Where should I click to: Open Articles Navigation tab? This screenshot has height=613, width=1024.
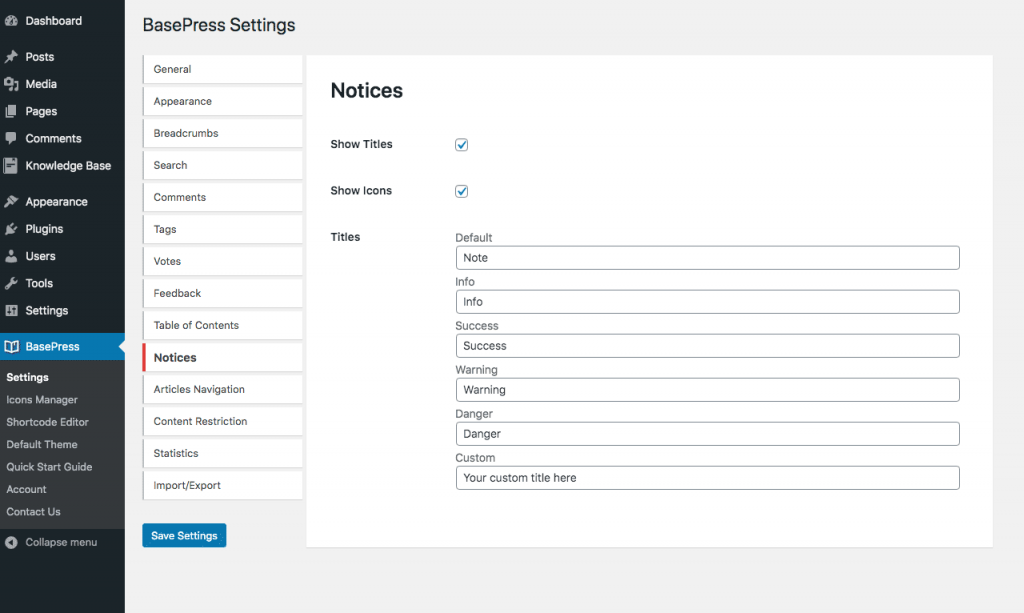click(223, 389)
